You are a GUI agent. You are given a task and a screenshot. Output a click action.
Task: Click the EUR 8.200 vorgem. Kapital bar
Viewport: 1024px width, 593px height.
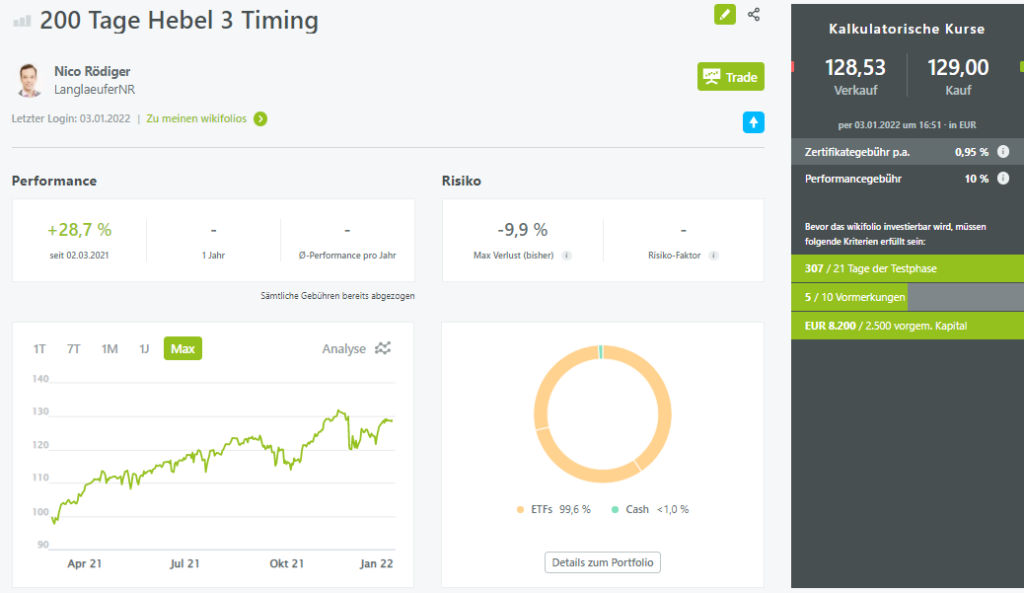pos(907,326)
